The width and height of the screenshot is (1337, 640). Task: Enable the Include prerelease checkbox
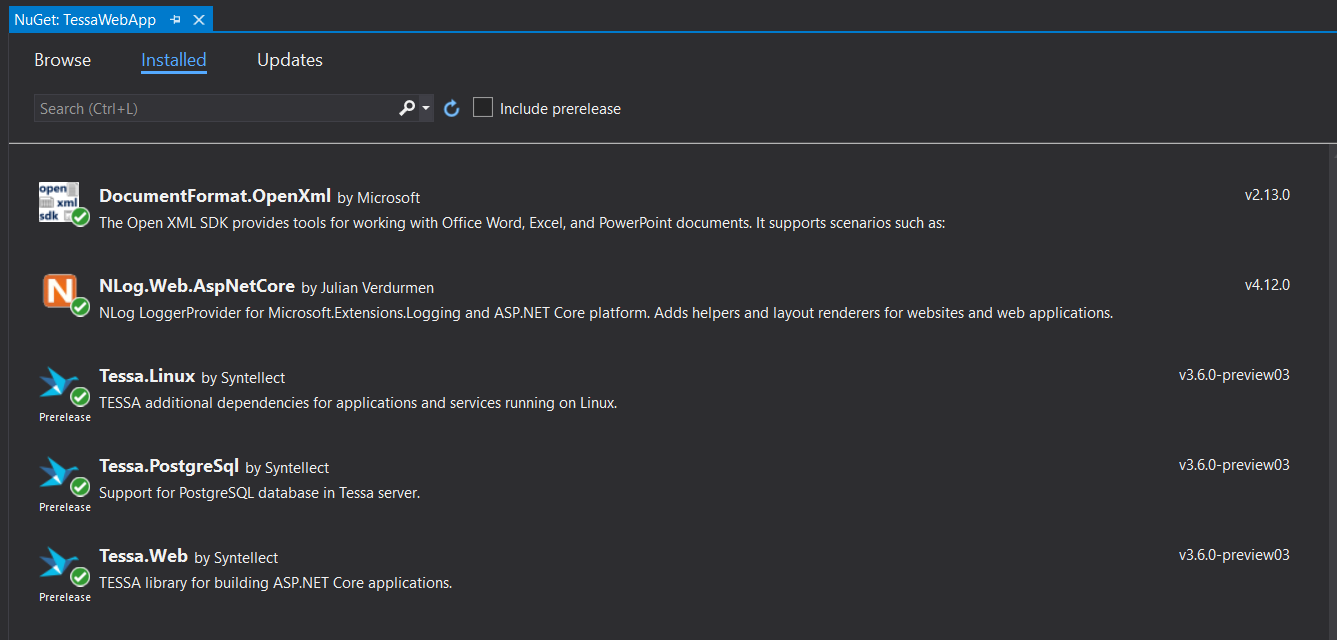[x=483, y=108]
